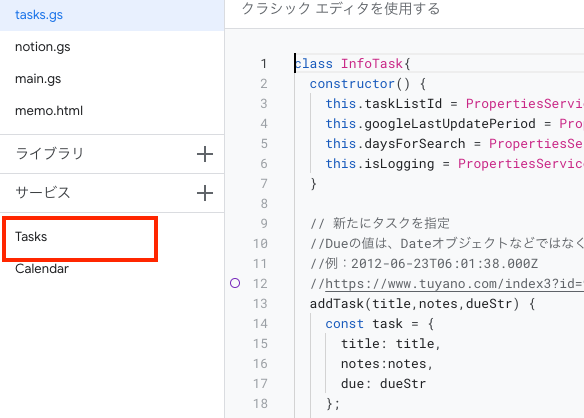Click daysForSearch on line 5
The width and height of the screenshot is (584, 418).
point(415,144)
